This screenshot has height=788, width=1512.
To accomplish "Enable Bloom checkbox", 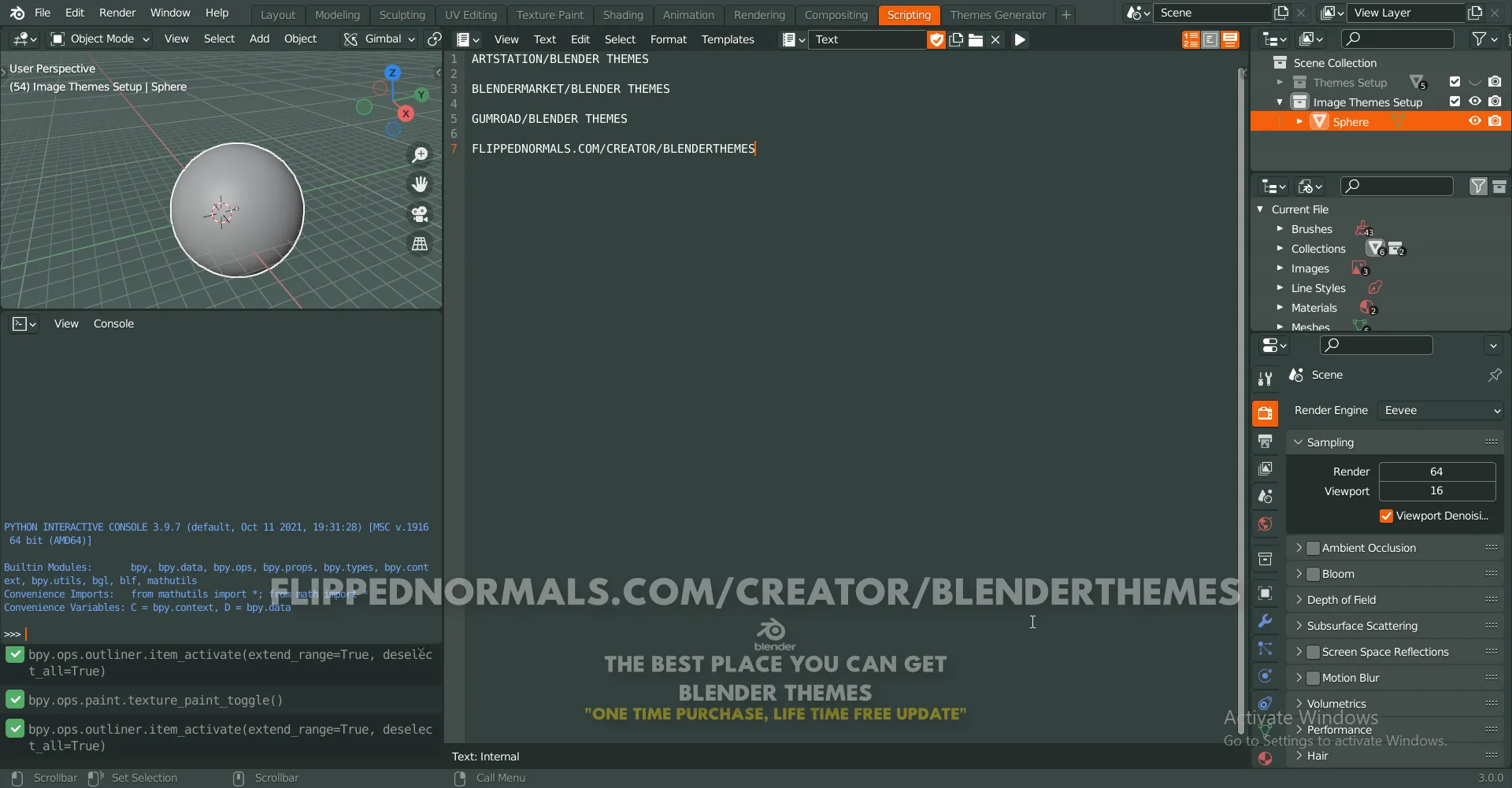I will click(x=1313, y=574).
